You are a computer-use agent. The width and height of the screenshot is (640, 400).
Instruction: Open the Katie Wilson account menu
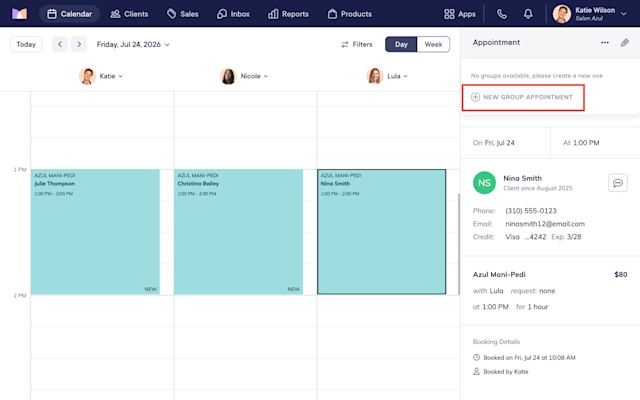590,14
